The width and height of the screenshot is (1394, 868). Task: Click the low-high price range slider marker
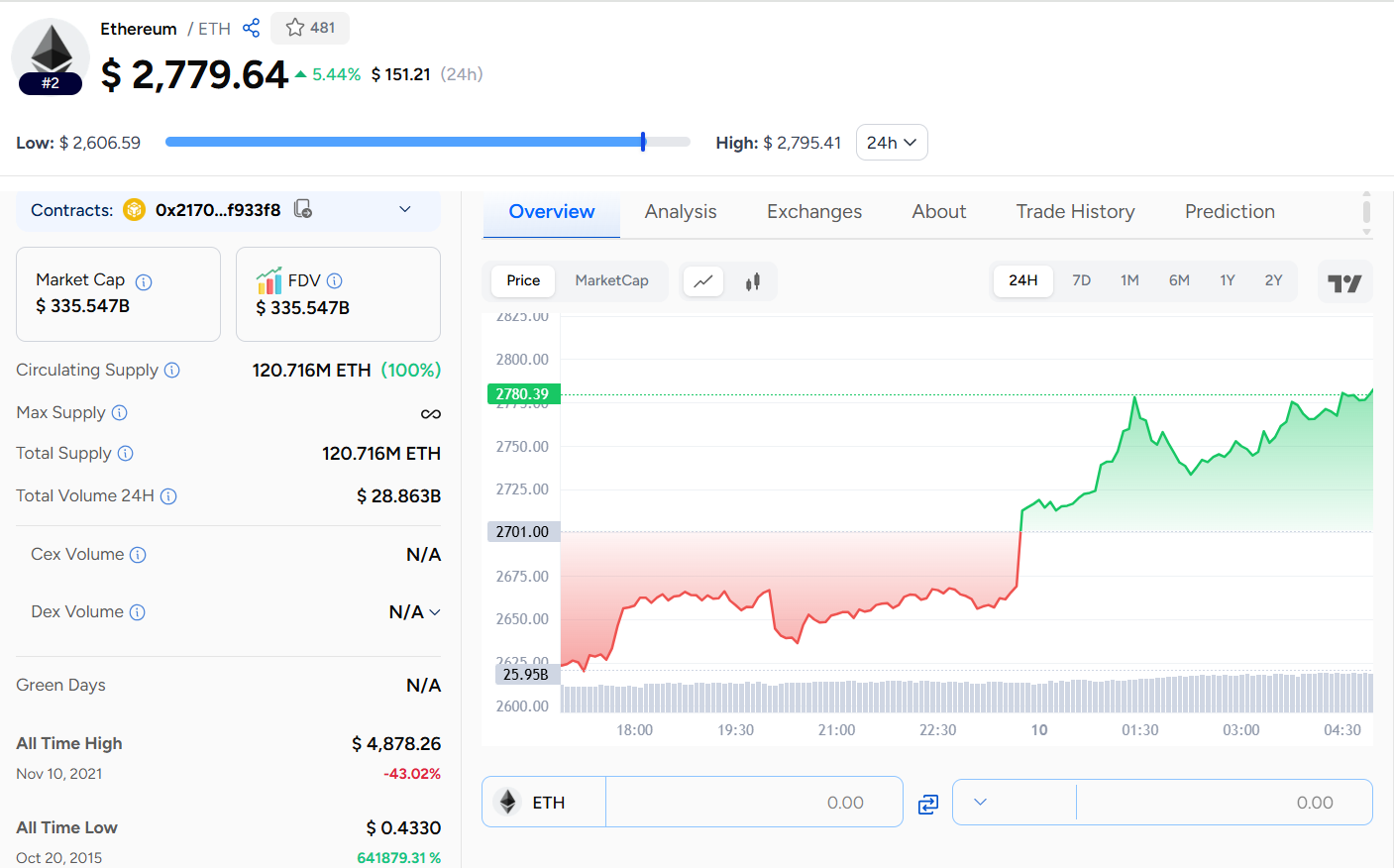643,142
